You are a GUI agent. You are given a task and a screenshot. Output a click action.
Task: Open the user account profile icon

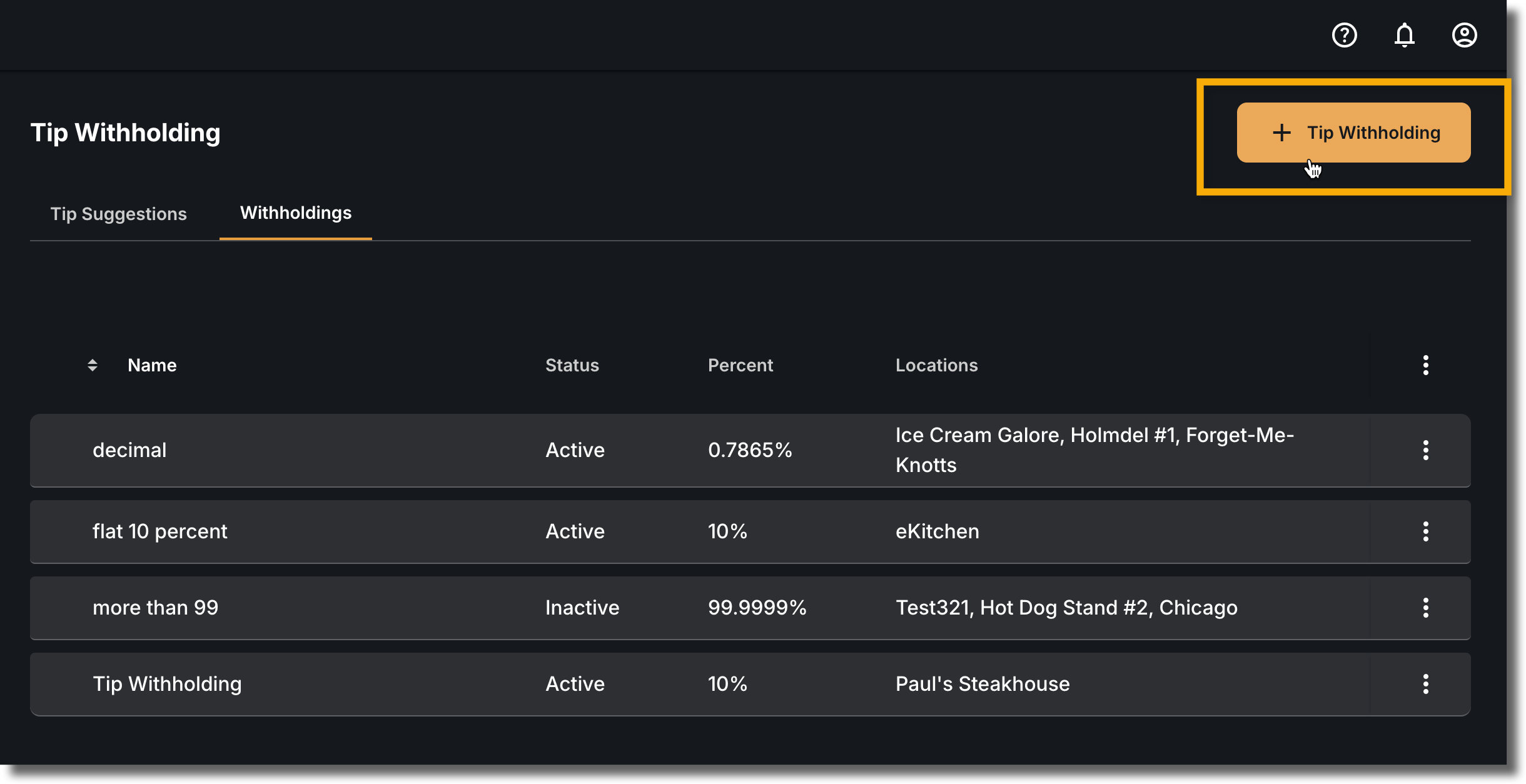pyautogui.click(x=1464, y=35)
